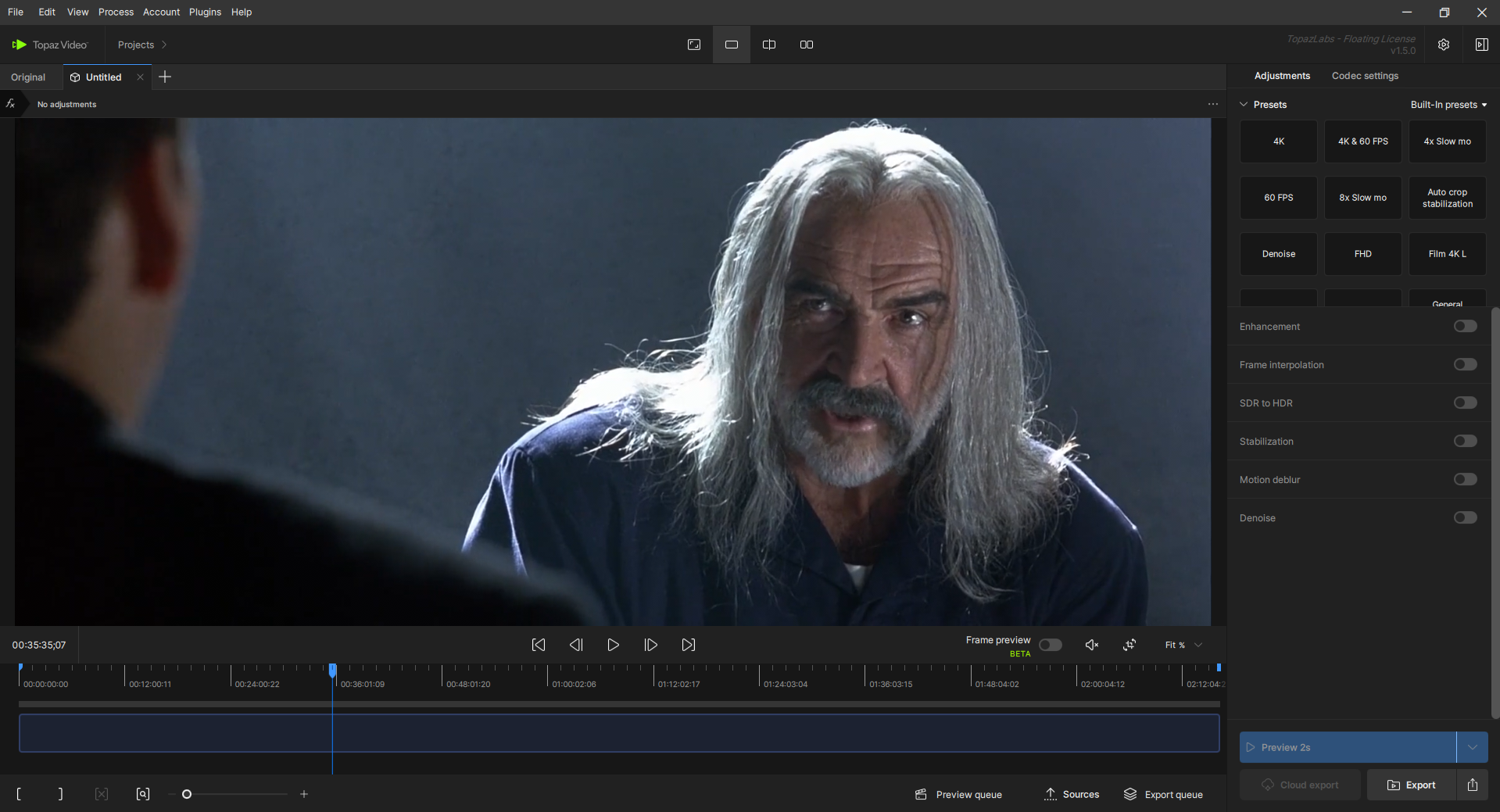Image resolution: width=1500 pixels, height=812 pixels.
Task: Enable the Motion deblur toggle
Action: pos(1466,479)
